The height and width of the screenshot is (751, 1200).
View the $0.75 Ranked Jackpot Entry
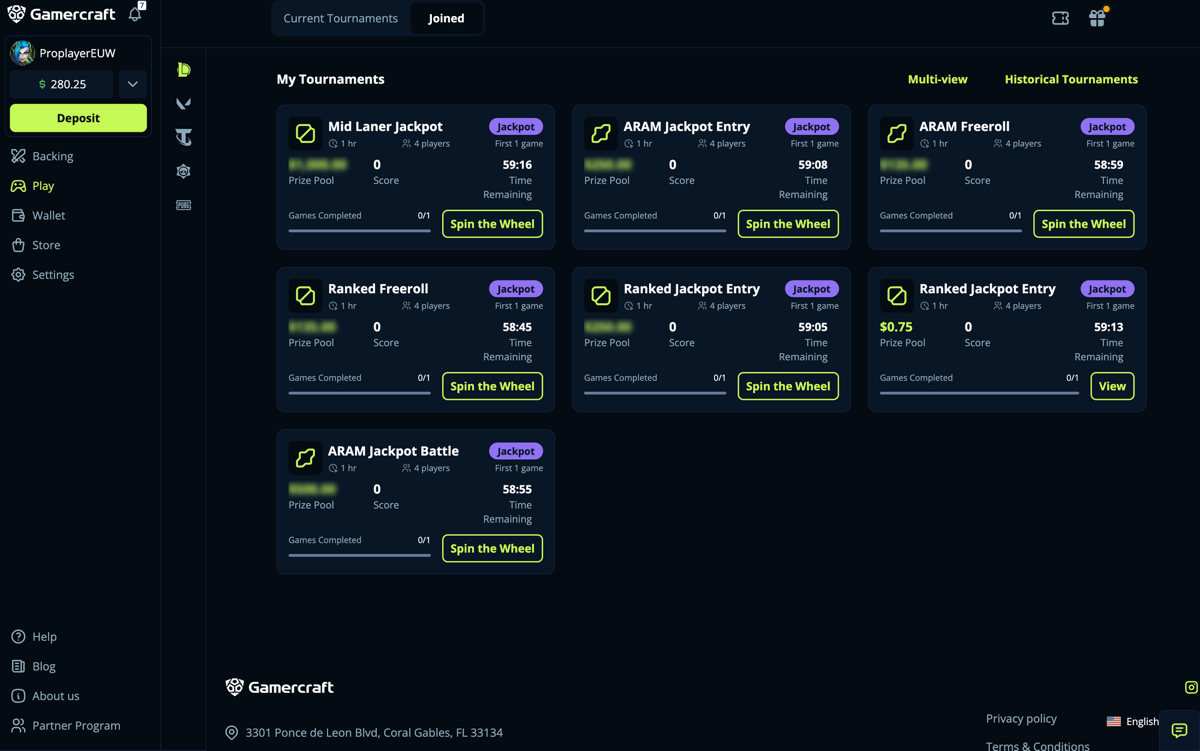[x=1112, y=386]
